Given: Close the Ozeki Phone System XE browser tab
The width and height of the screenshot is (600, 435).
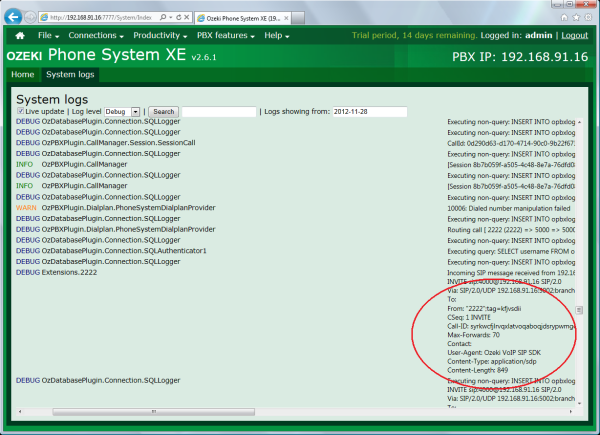Looking at the screenshot, I should click(x=286, y=18).
